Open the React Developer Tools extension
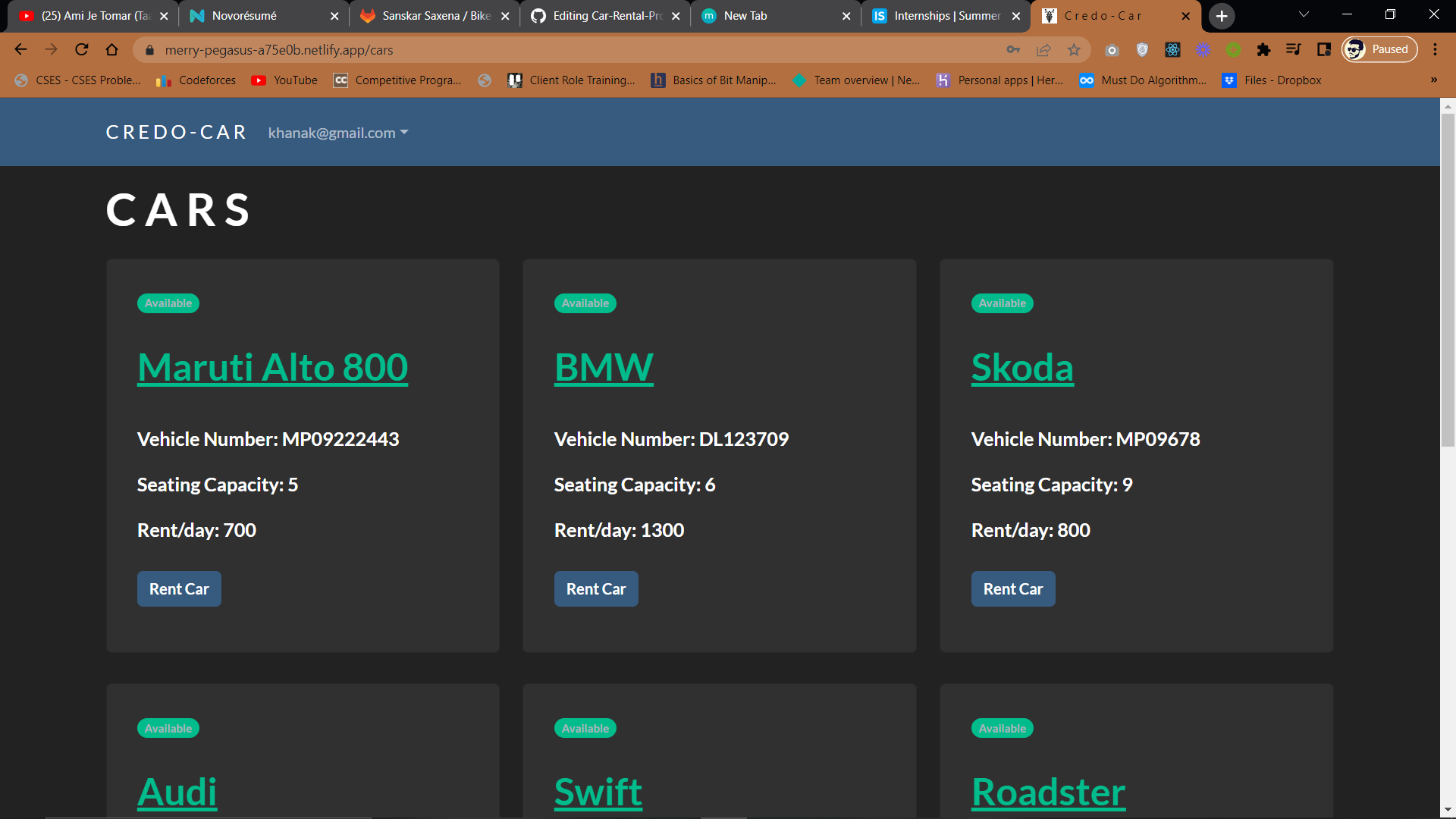Viewport: 1456px width, 819px height. pos(1173,50)
